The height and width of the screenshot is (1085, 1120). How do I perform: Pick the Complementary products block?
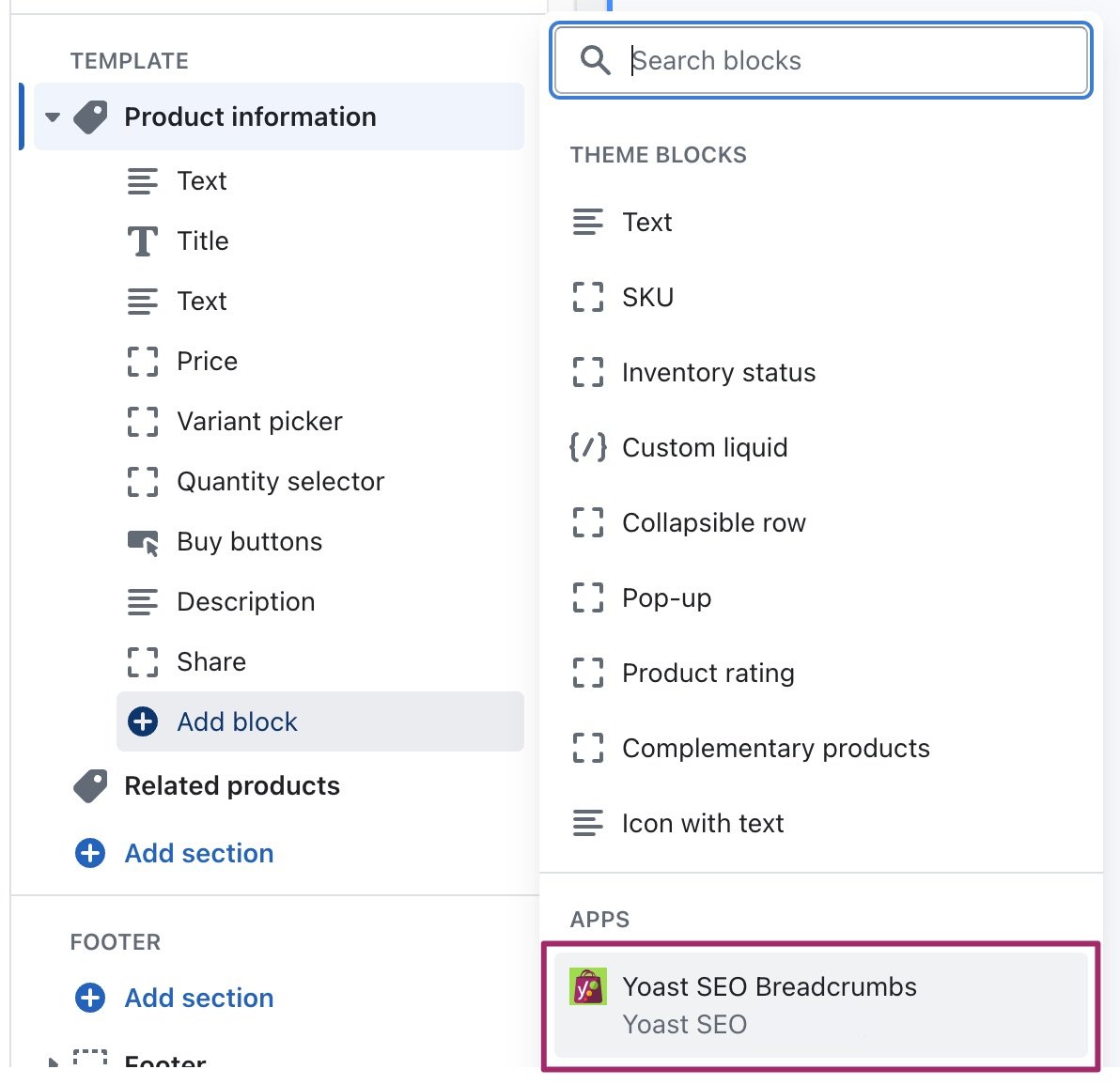[x=775, y=749]
